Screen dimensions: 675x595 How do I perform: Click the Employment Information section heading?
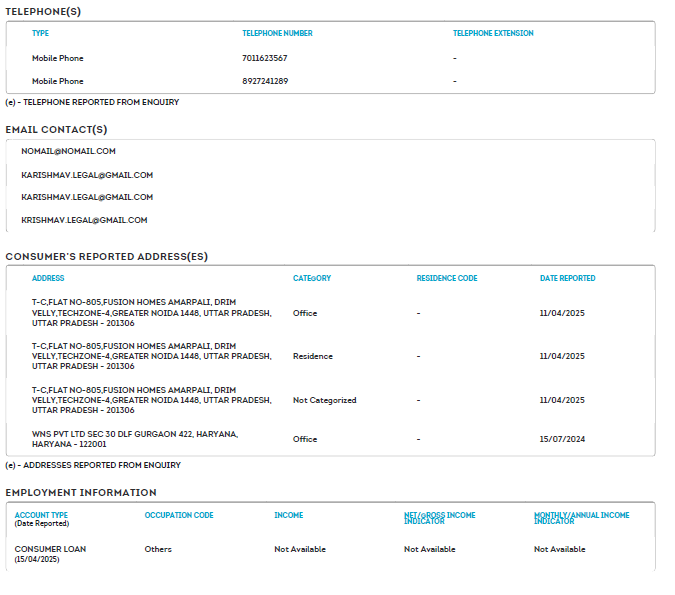[81, 492]
